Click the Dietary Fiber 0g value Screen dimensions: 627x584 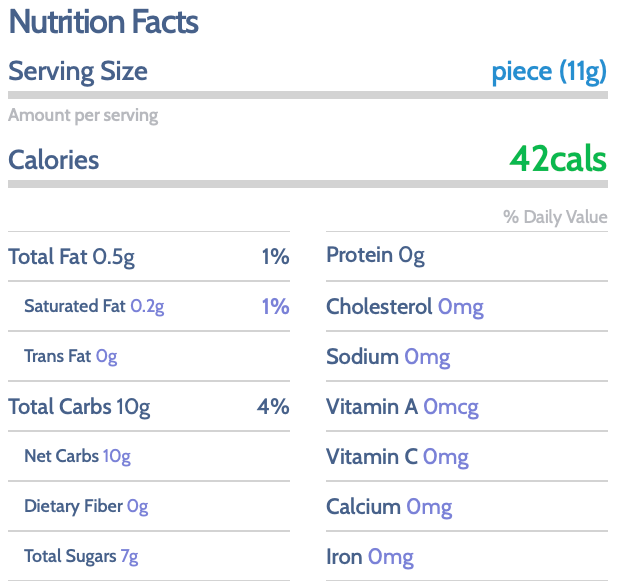(138, 506)
